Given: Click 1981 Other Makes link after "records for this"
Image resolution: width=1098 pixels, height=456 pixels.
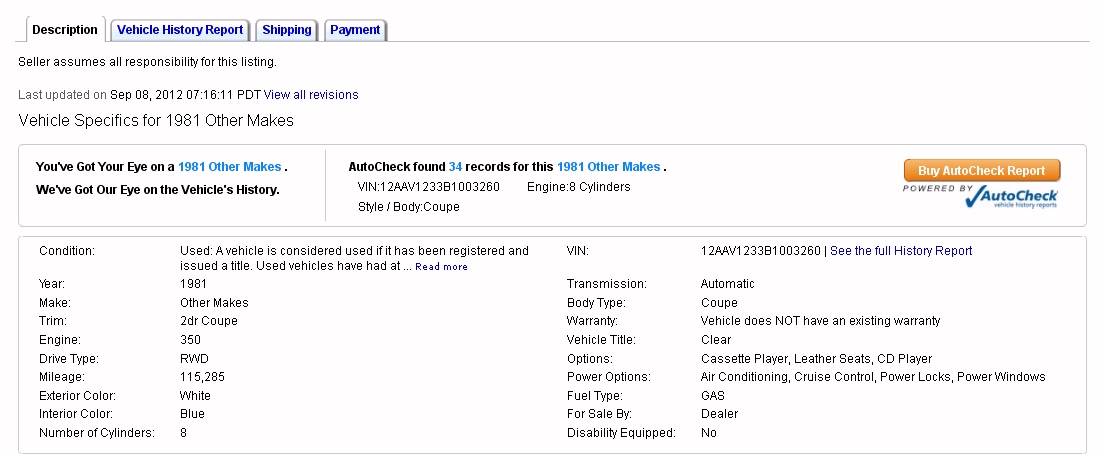Looking at the screenshot, I should (x=608, y=167).
